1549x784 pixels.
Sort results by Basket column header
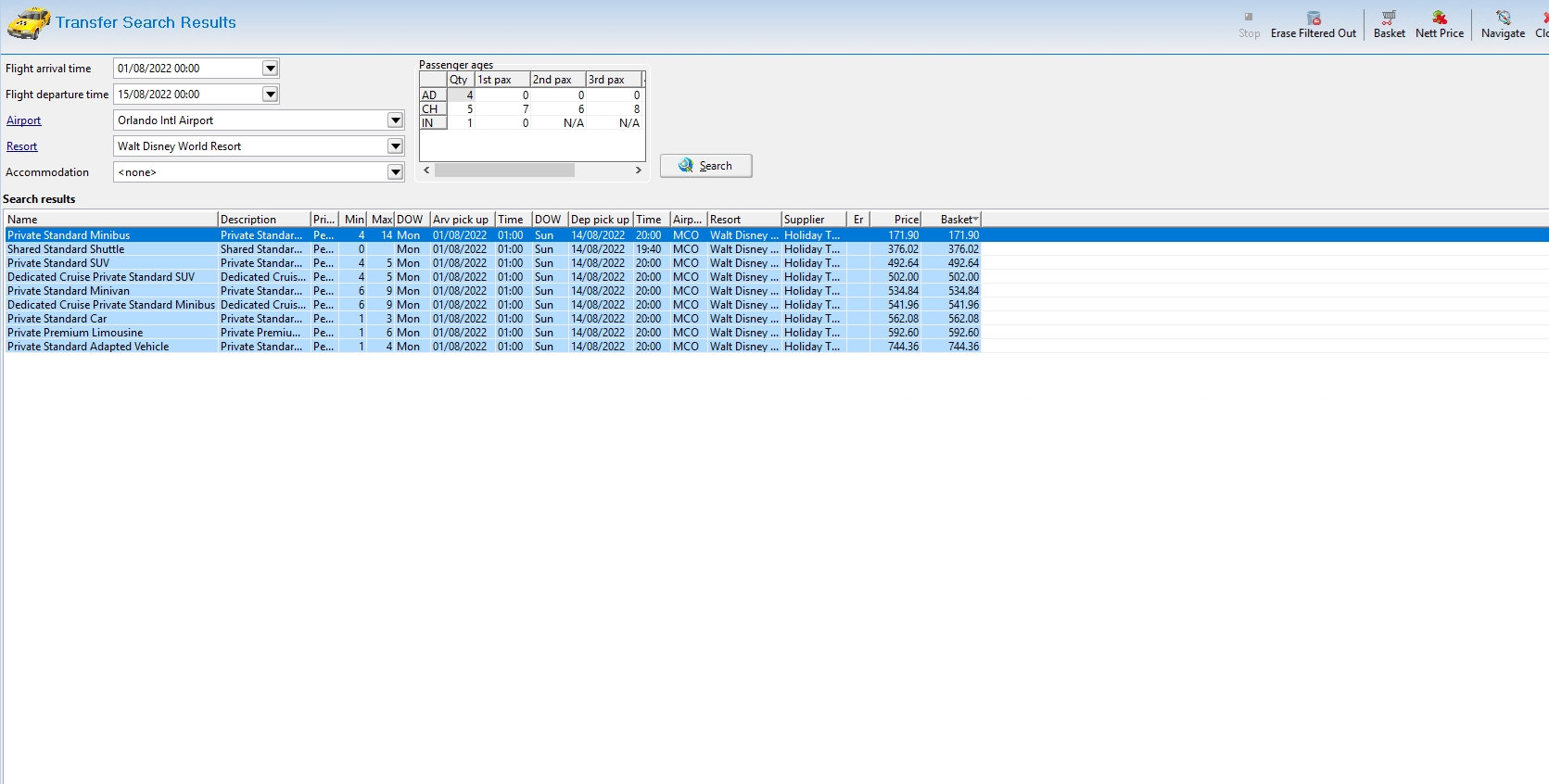(952, 220)
